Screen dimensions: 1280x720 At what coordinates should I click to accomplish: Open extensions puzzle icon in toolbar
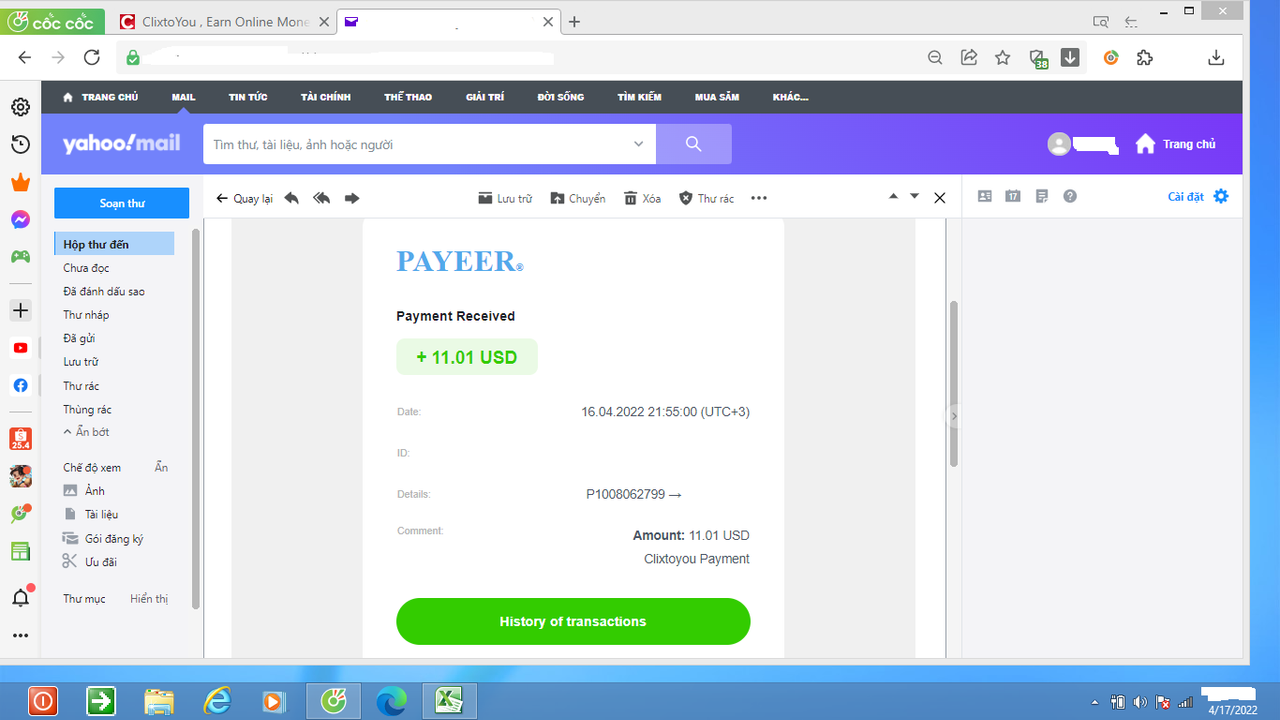point(1145,58)
